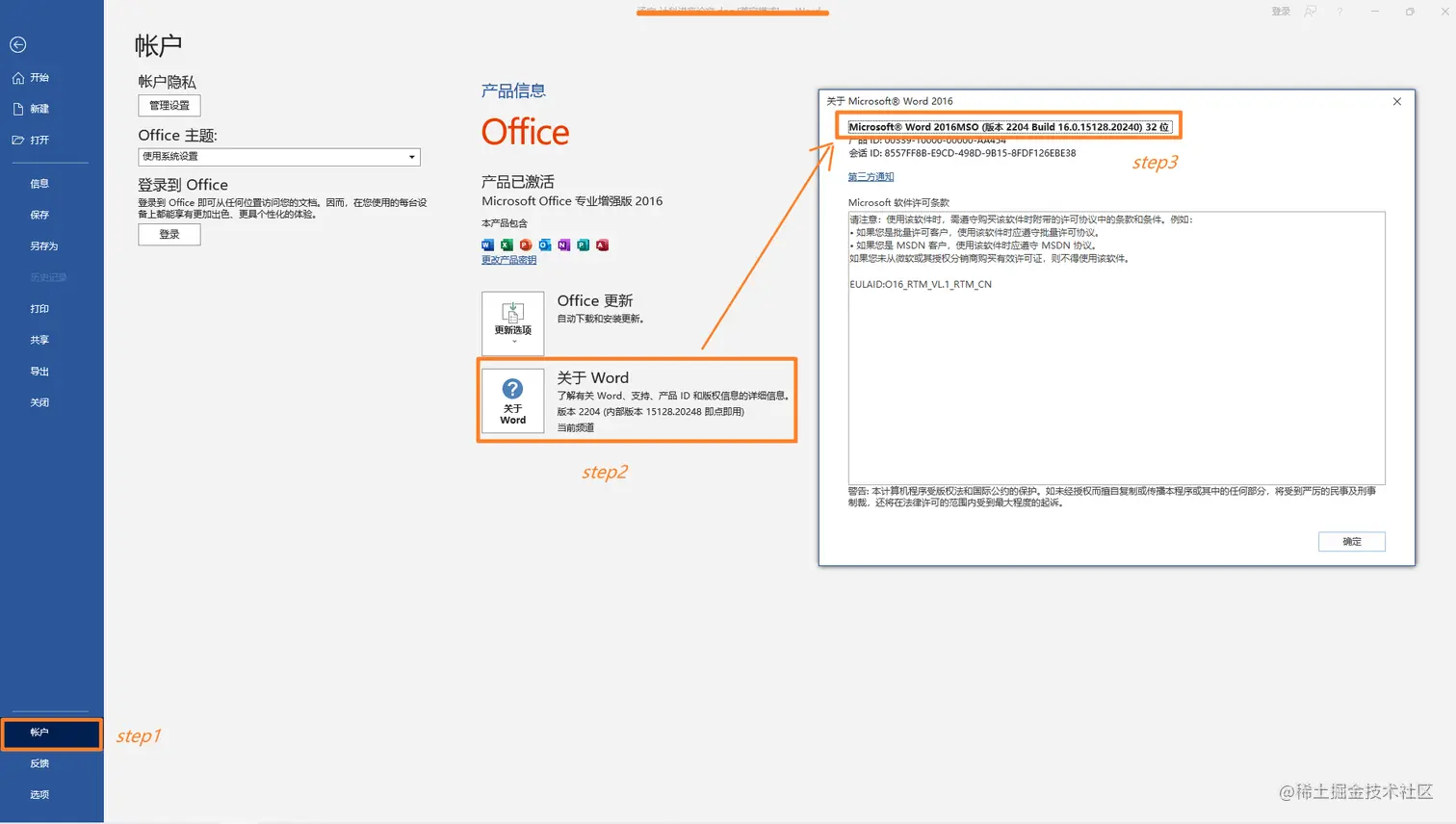The height and width of the screenshot is (824, 1456).
Task: Click the 更改产品密钥 link
Action: 508,260
